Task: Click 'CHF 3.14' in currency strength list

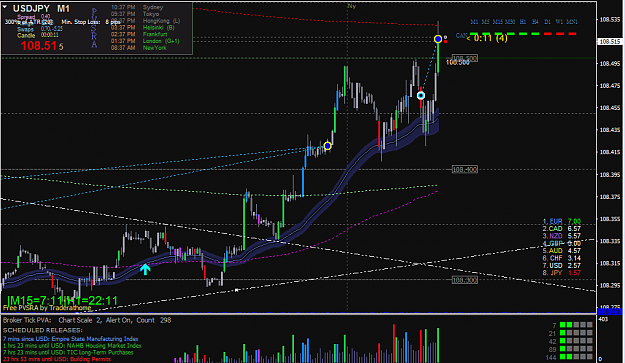Action: [x=561, y=258]
